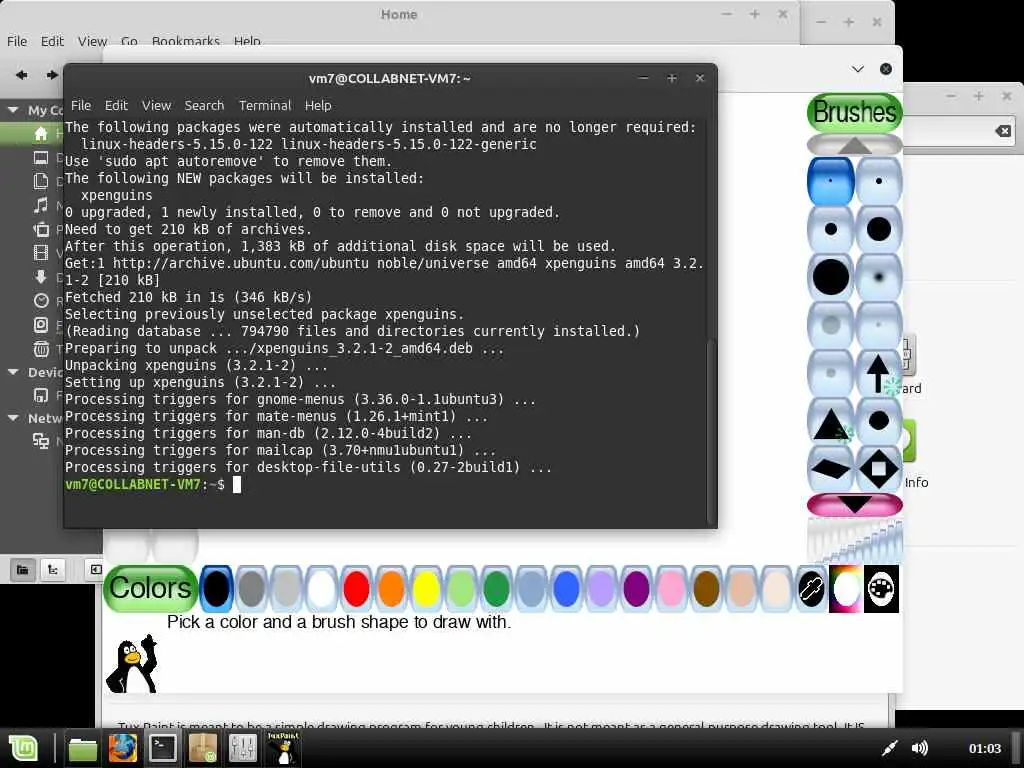1024x768 pixels.
Task: Open Network icon in sidebar
Action: point(40,441)
